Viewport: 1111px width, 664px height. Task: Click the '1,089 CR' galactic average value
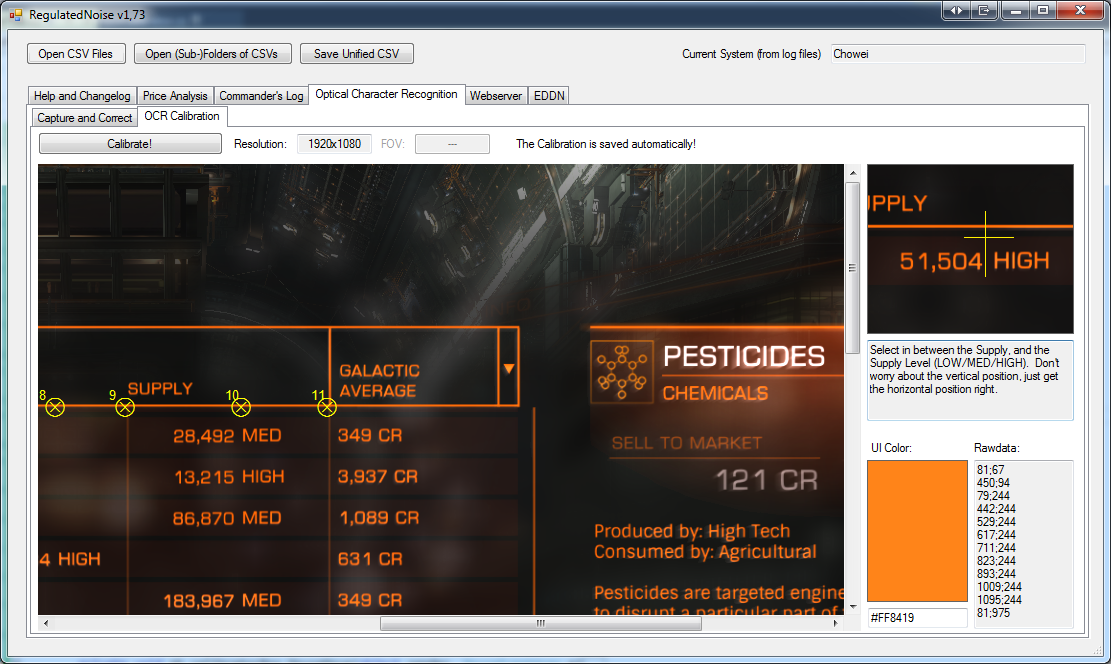379,518
